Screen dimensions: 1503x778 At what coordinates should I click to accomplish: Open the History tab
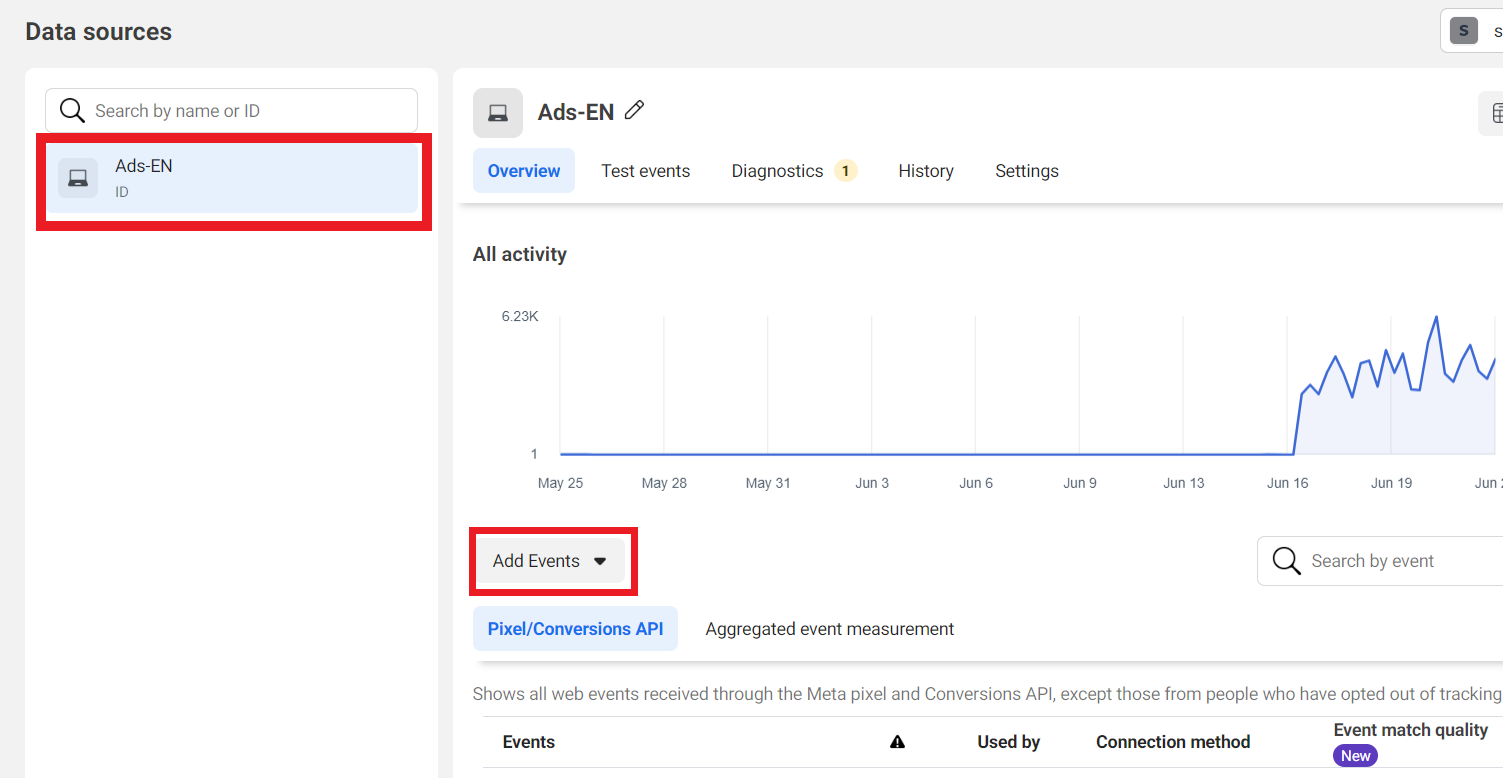[926, 171]
